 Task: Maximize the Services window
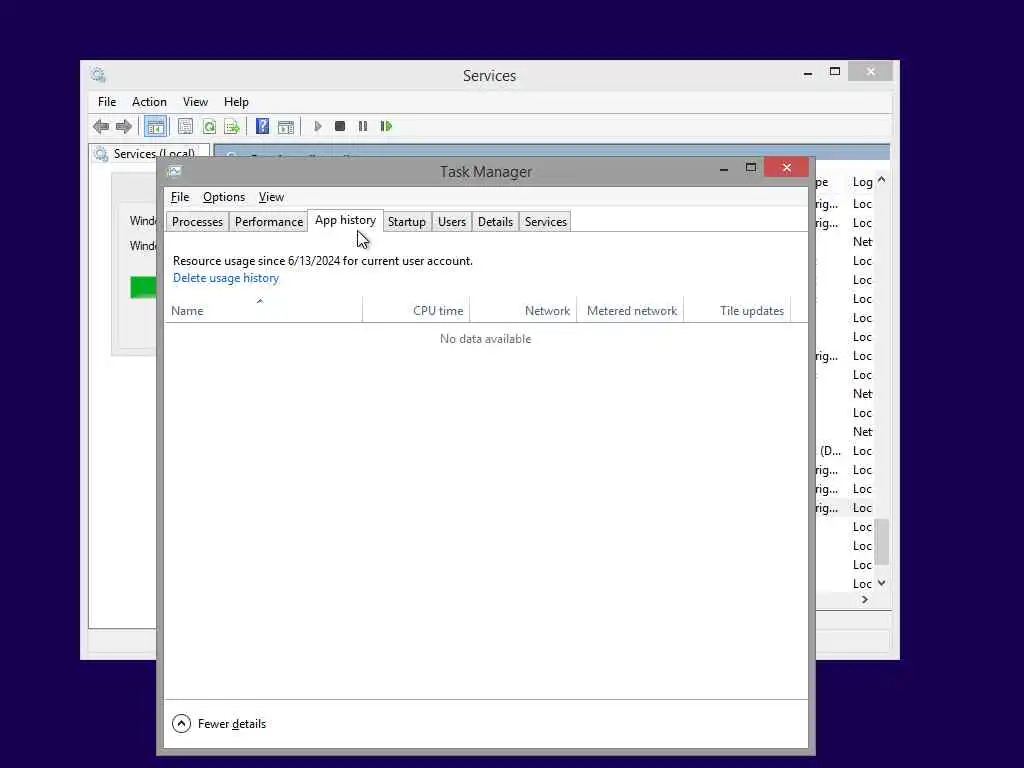tap(835, 72)
